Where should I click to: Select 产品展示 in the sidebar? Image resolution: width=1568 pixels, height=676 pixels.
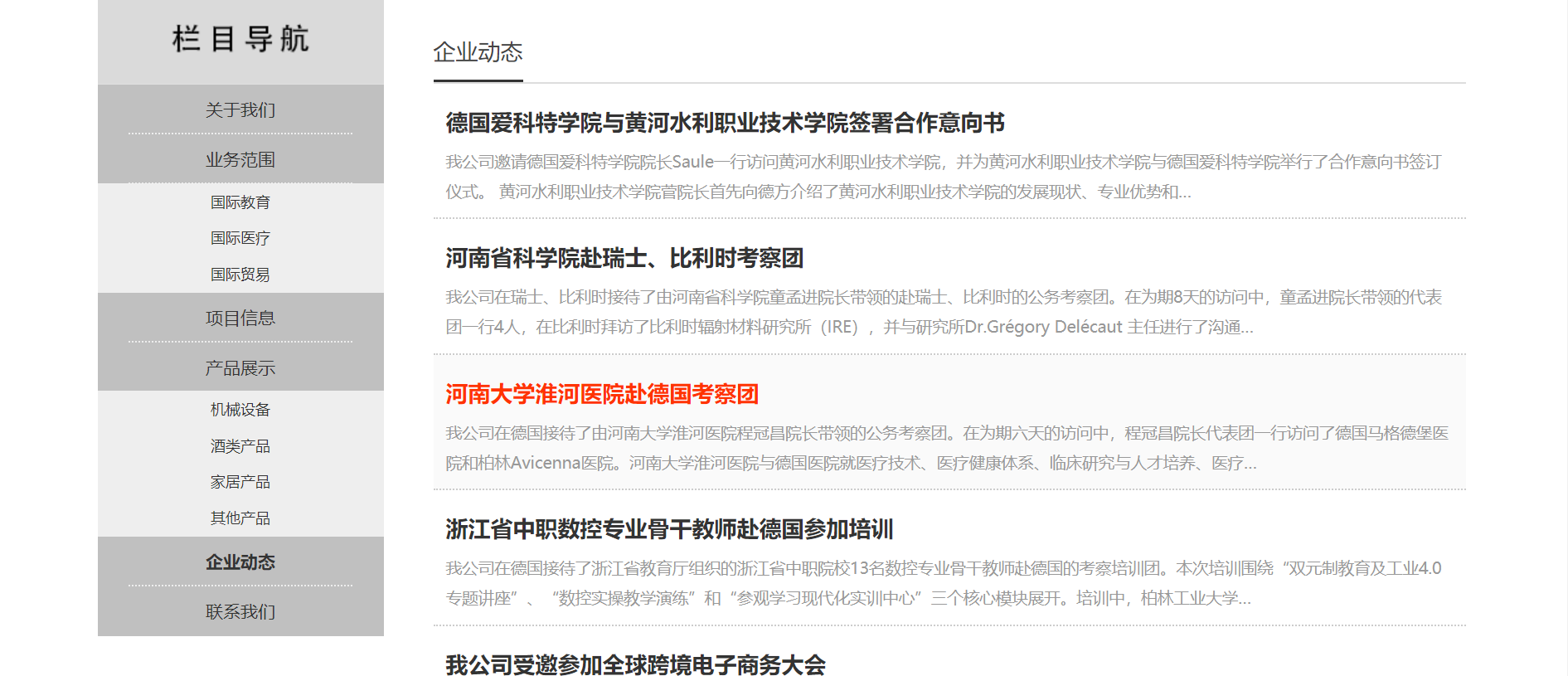tap(240, 368)
